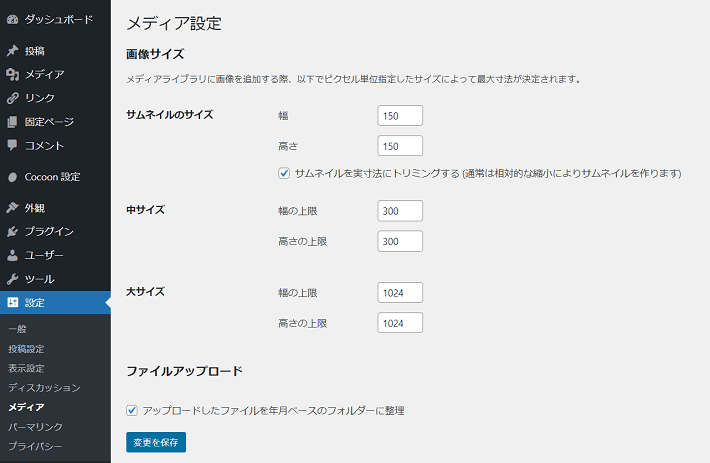Click the Dashboard gauge icon in sidebar
710x463 pixels.
[x=13, y=19]
